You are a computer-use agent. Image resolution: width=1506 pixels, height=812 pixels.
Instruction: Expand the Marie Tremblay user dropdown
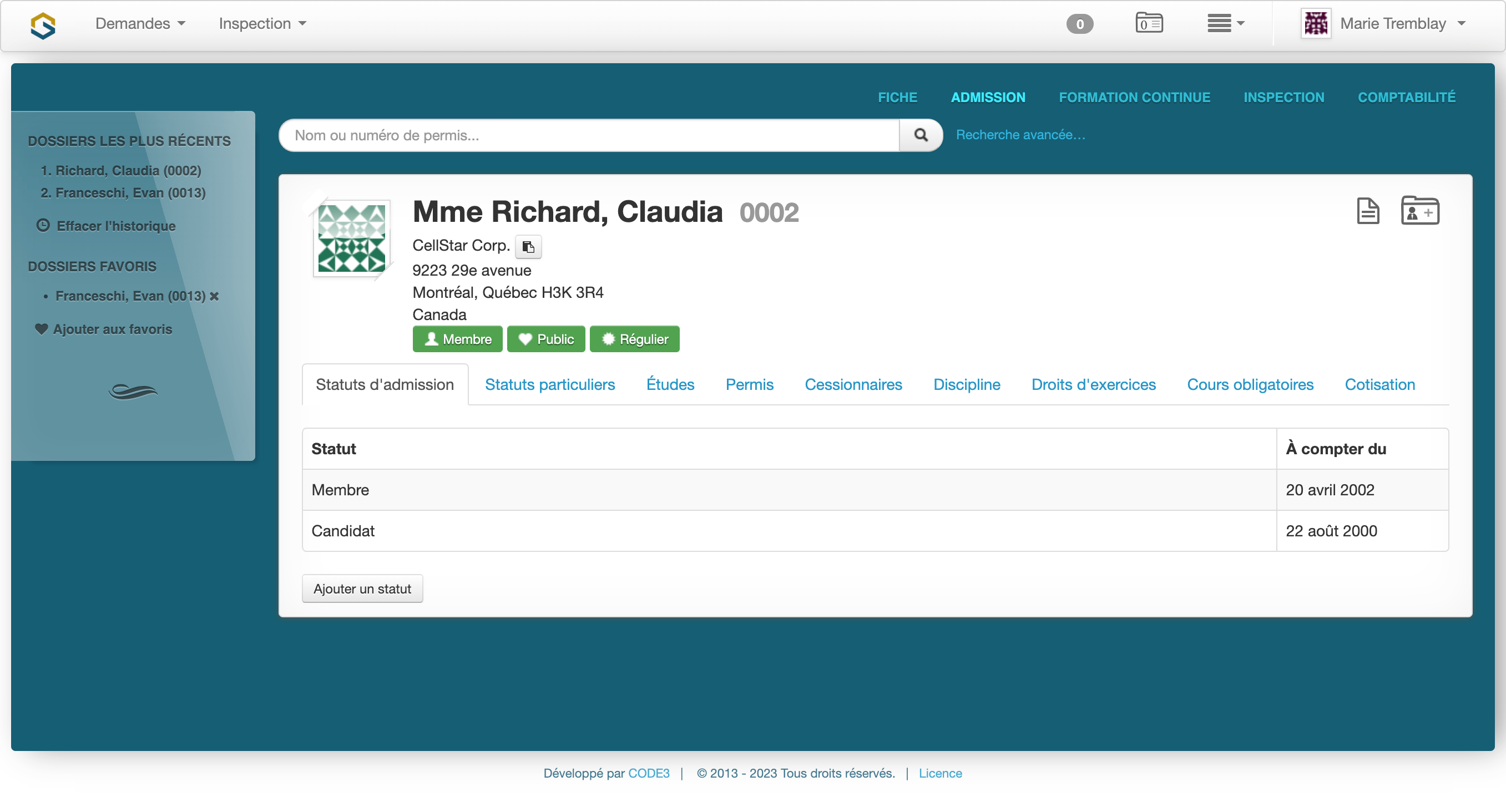click(x=1392, y=24)
